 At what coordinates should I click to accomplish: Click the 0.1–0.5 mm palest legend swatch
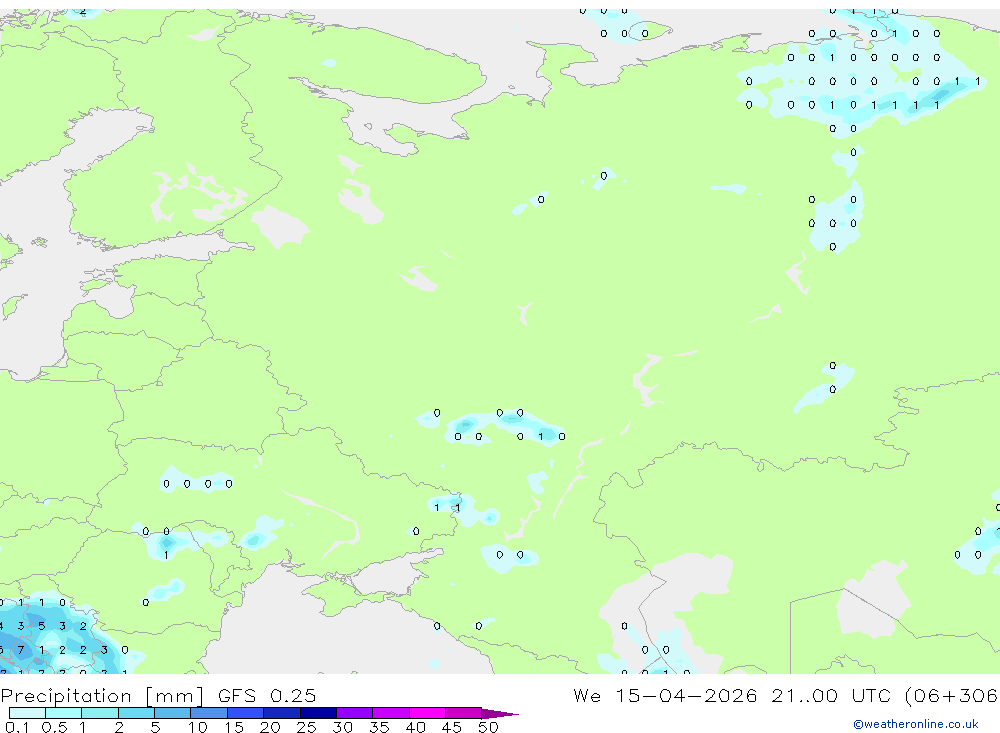tap(27, 713)
